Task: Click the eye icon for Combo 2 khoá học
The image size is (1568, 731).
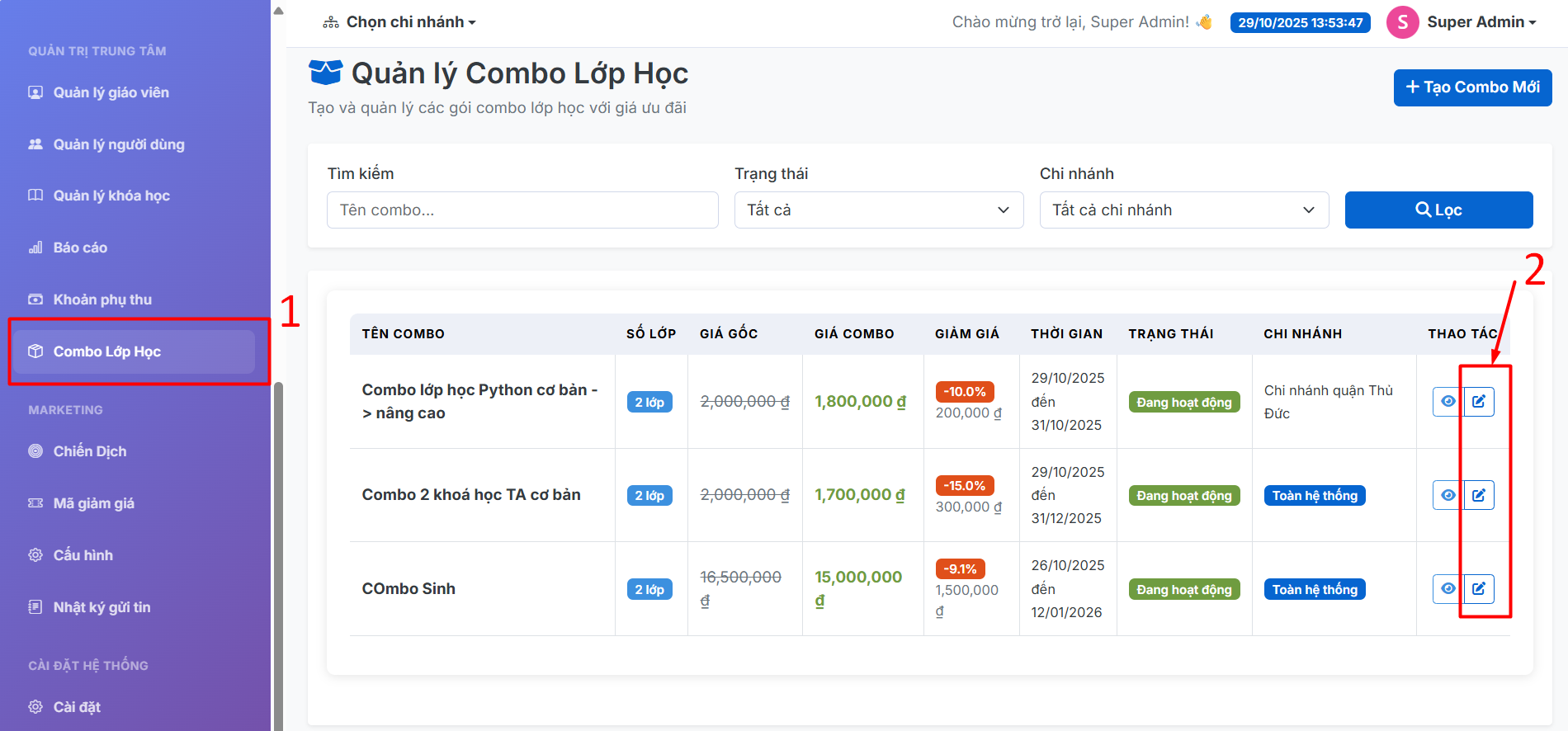Action: pyautogui.click(x=1448, y=495)
